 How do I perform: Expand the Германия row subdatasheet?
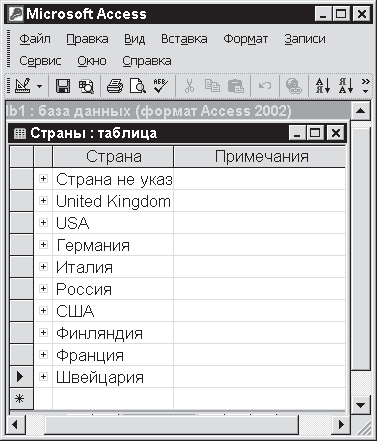click(x=43, y=245)
